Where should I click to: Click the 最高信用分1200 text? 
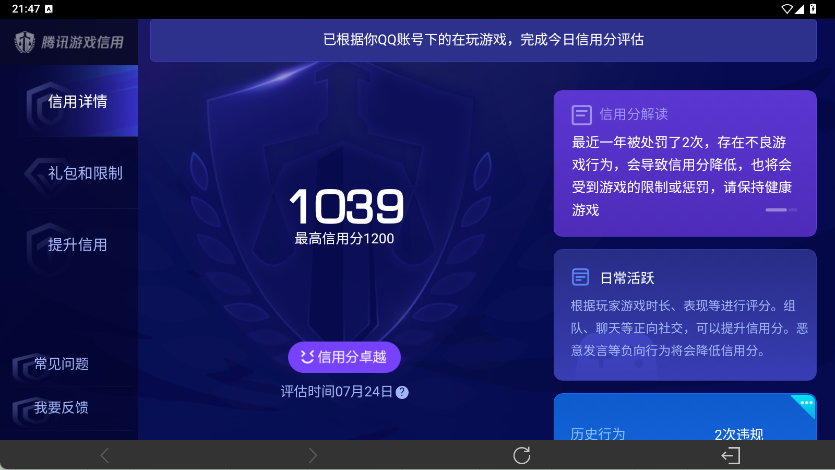345,238
